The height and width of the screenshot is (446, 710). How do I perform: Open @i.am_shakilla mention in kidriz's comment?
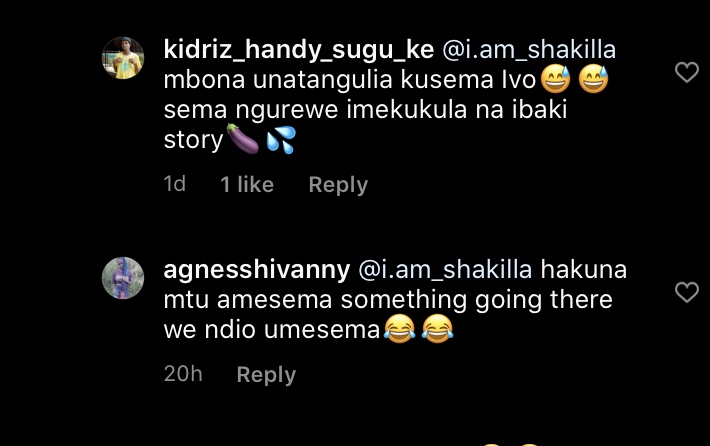[529, 50]
